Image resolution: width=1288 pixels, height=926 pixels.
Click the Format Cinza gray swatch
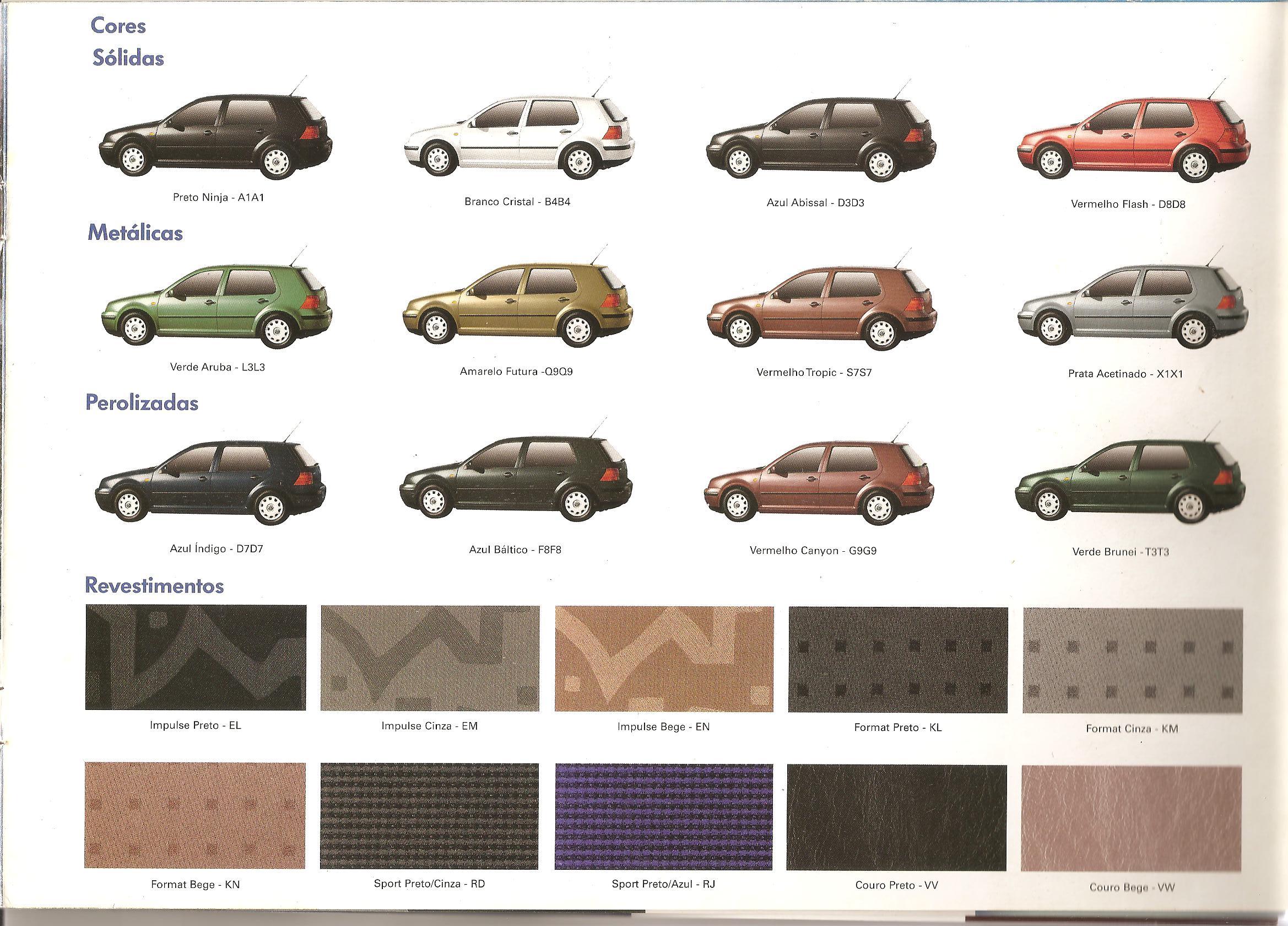point(1133,660)
